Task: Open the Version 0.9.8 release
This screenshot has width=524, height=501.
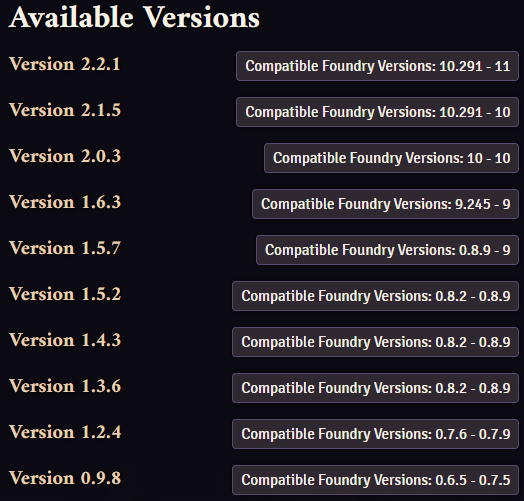Action: click(65, 478)
